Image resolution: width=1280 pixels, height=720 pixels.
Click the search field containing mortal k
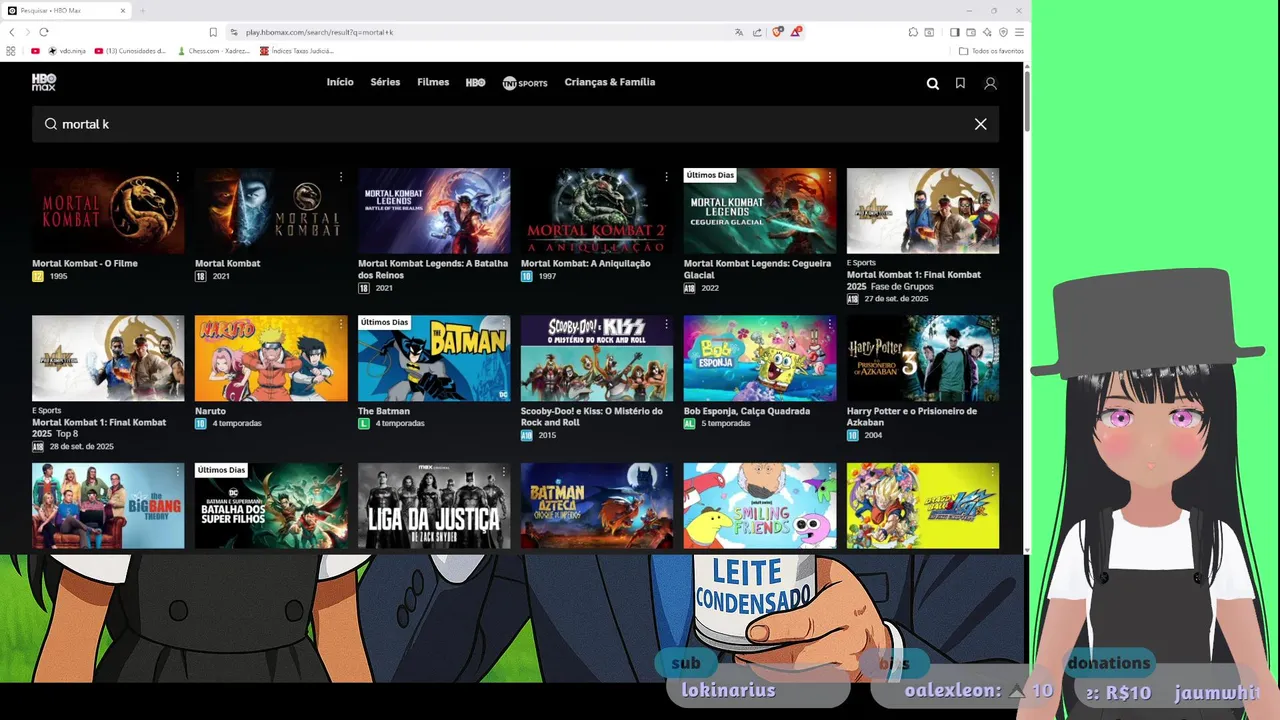pyautogui.click(x=515, y=124)
